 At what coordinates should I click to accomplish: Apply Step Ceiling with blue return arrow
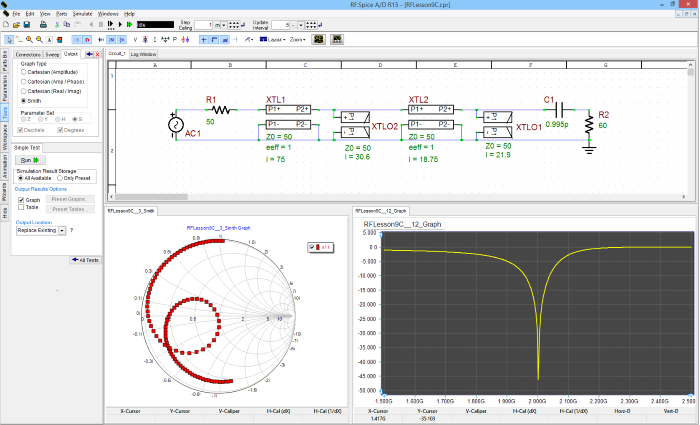243,25
